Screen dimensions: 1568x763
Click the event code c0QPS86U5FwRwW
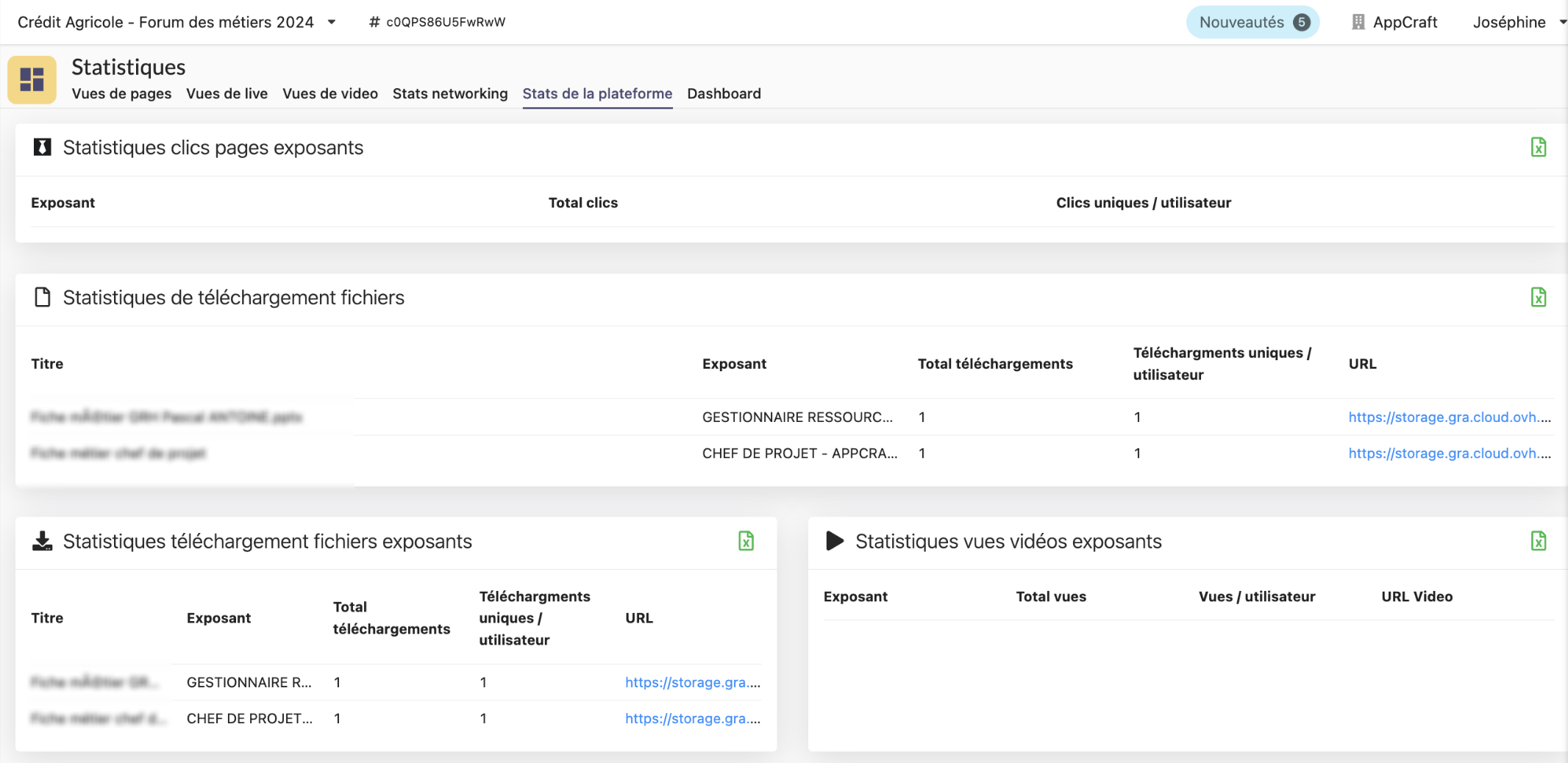446,22
